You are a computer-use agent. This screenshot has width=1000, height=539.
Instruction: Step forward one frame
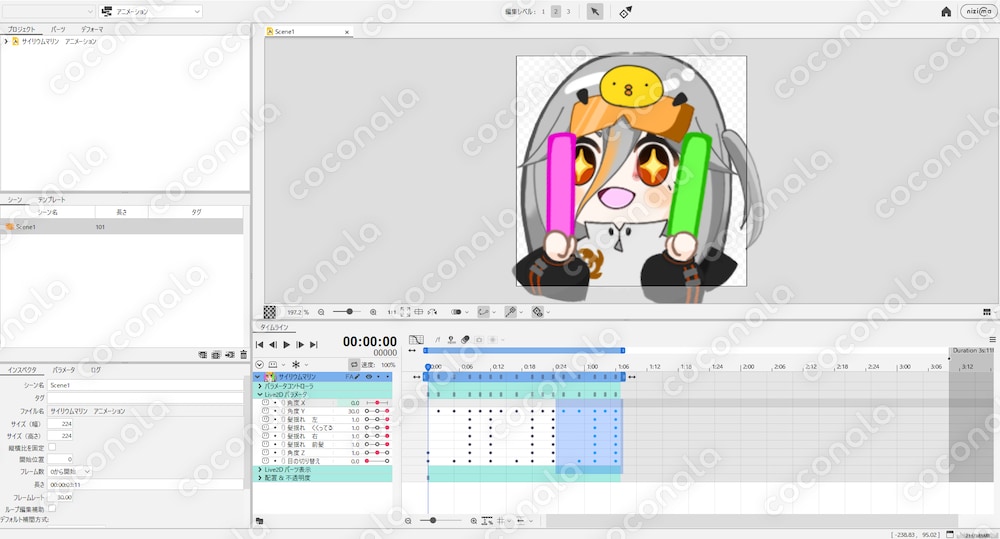pyautogui.click(x=300, y=344)
